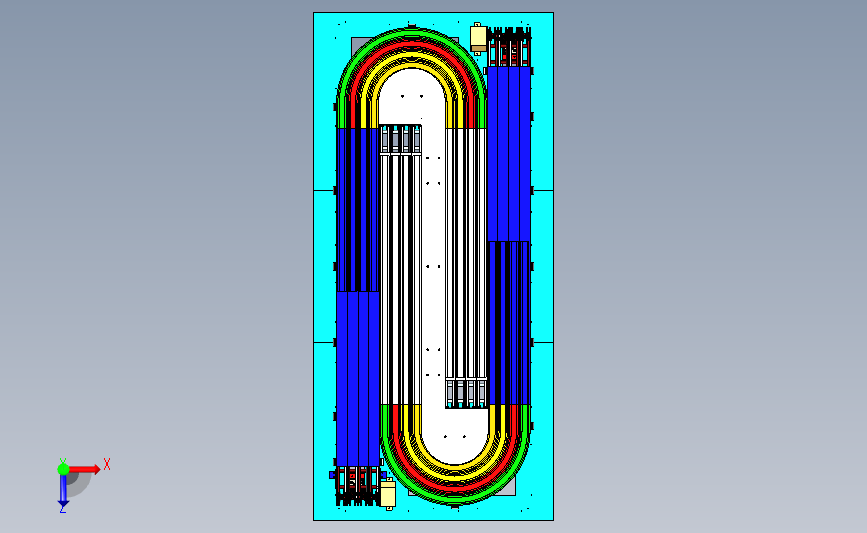Select the white oval center panel of conveyor
This screenshot has height=533, width=867.
pyautogui.click(x=434, y=265)
